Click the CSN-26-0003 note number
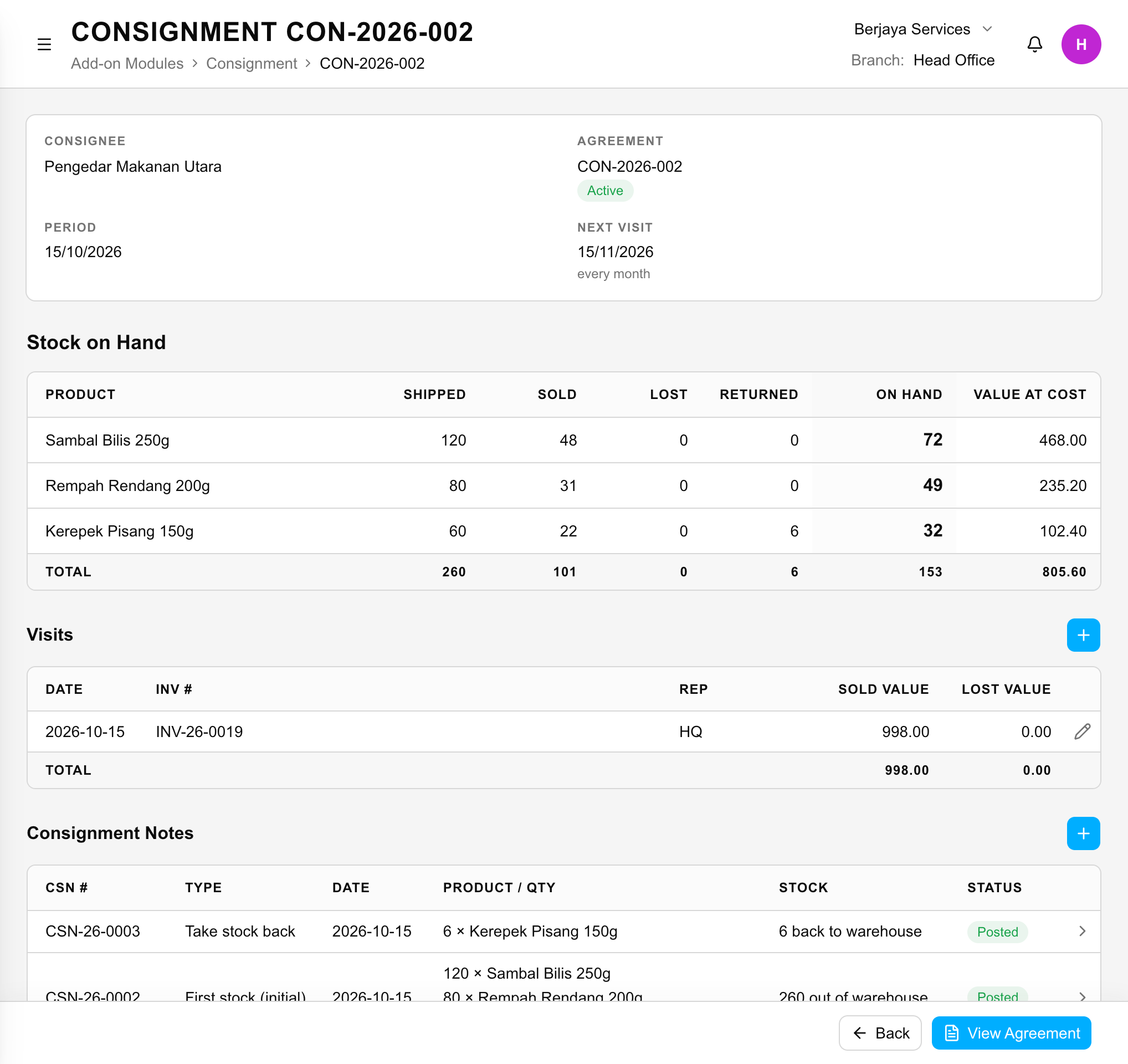Viewport: 1128px width, 1064px height. pyautogui.click(x=93, y=931)
